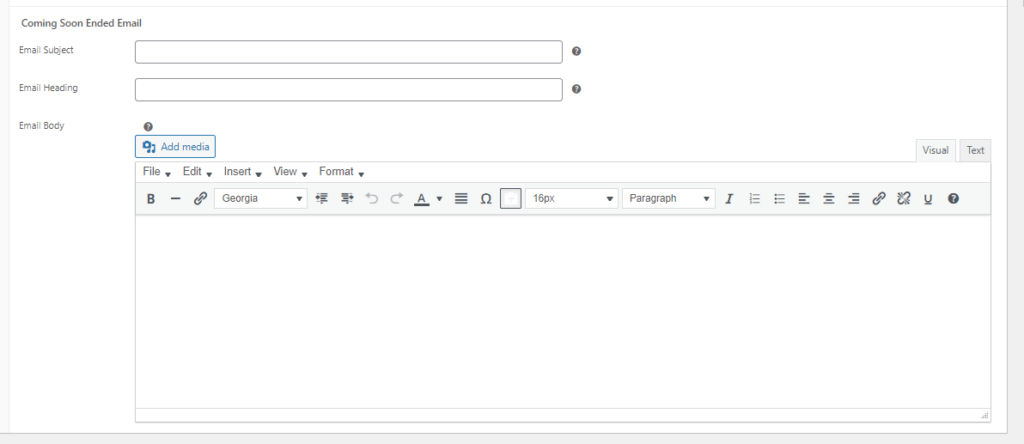
Task: Open the Georgia font family dropdown
Action: [261, 198]
